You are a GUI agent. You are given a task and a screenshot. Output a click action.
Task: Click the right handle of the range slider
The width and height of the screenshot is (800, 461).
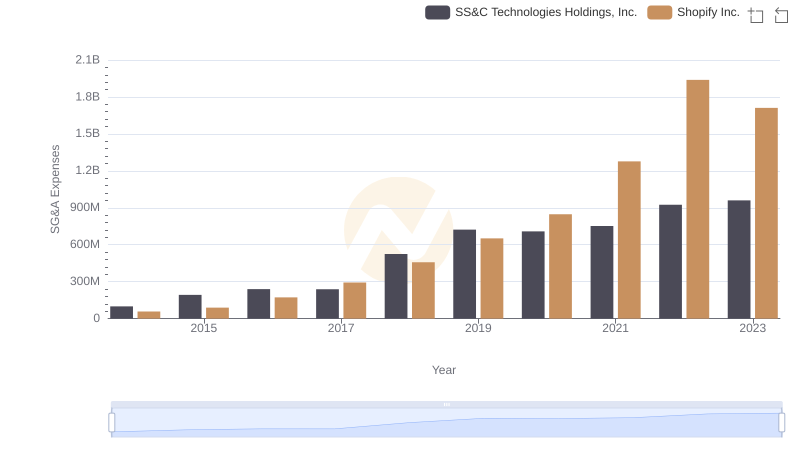pos(782,423)
